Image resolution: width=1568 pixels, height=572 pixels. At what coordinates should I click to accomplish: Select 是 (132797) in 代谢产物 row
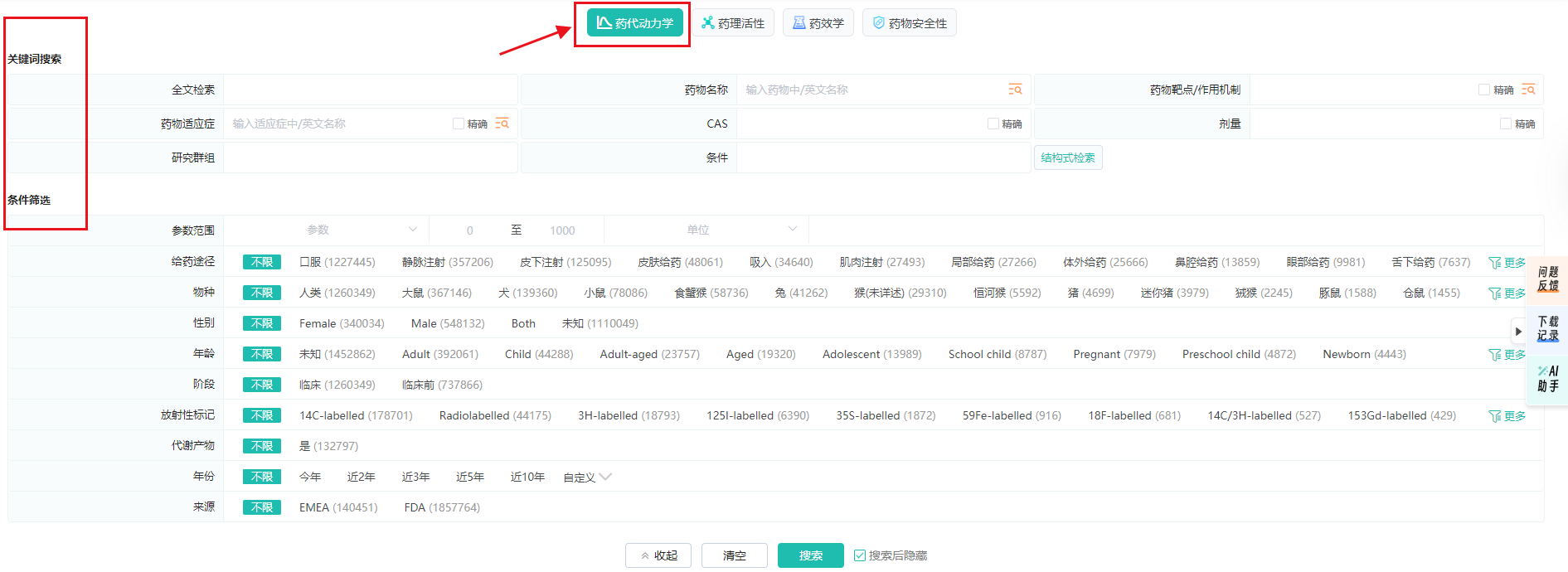click(328, 446)
